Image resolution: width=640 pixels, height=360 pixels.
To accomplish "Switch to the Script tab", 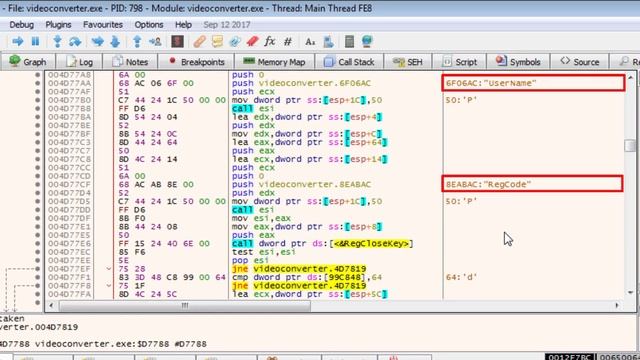I will (460, 62).
